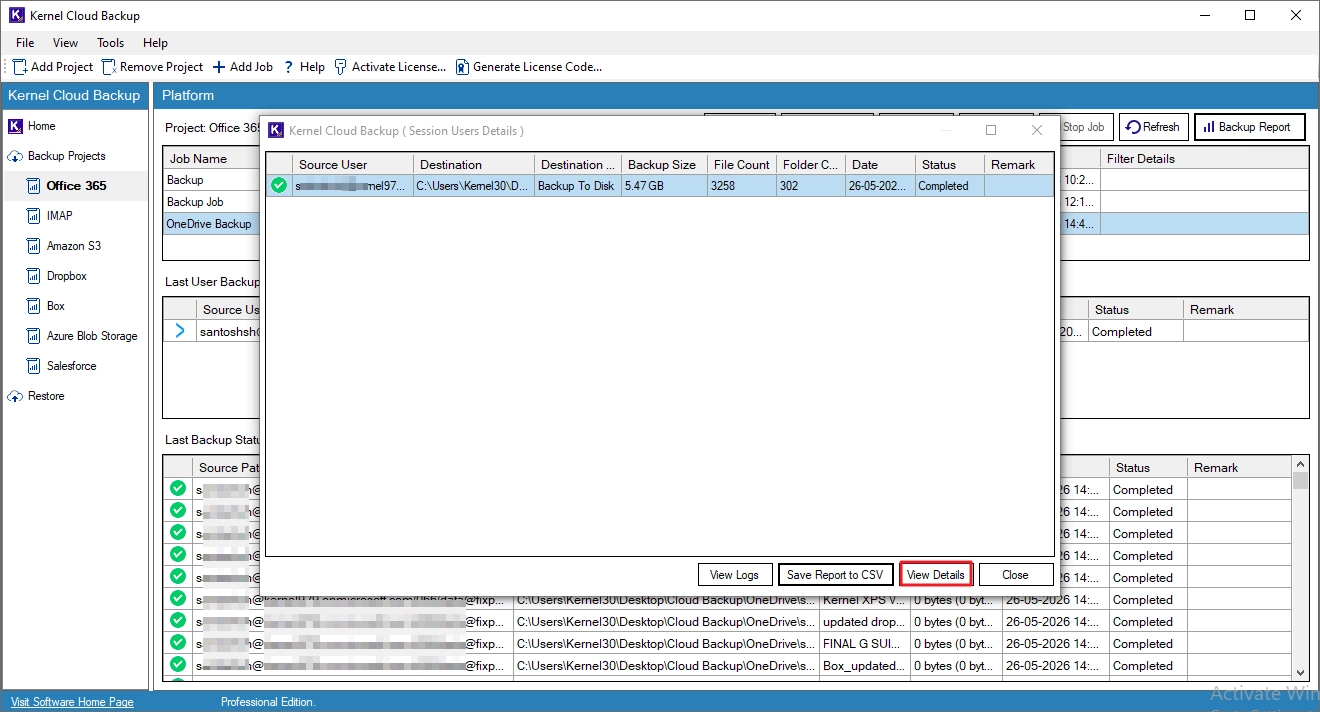This screenshot has width=1320, height=712.
Task: Click the Backup Report button
Action: tap(1249, 127)
